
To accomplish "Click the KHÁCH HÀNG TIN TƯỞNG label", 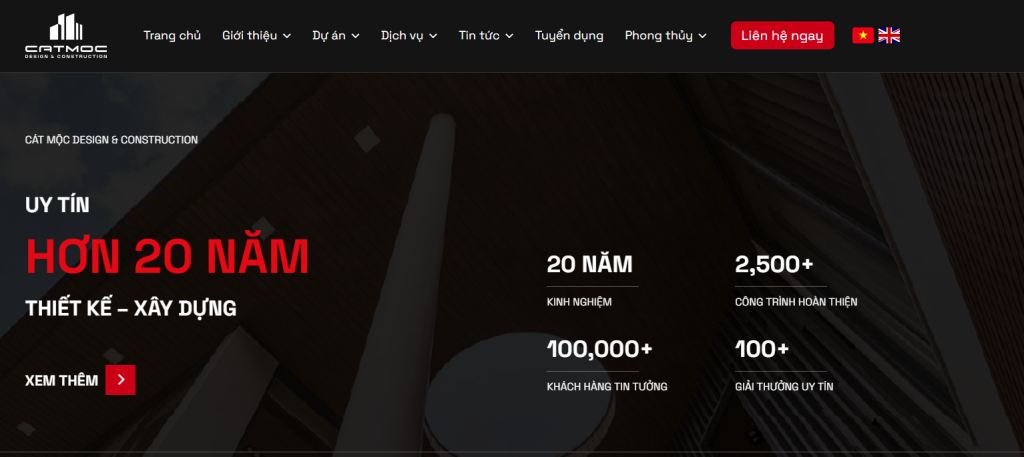I will click(607, 386).
